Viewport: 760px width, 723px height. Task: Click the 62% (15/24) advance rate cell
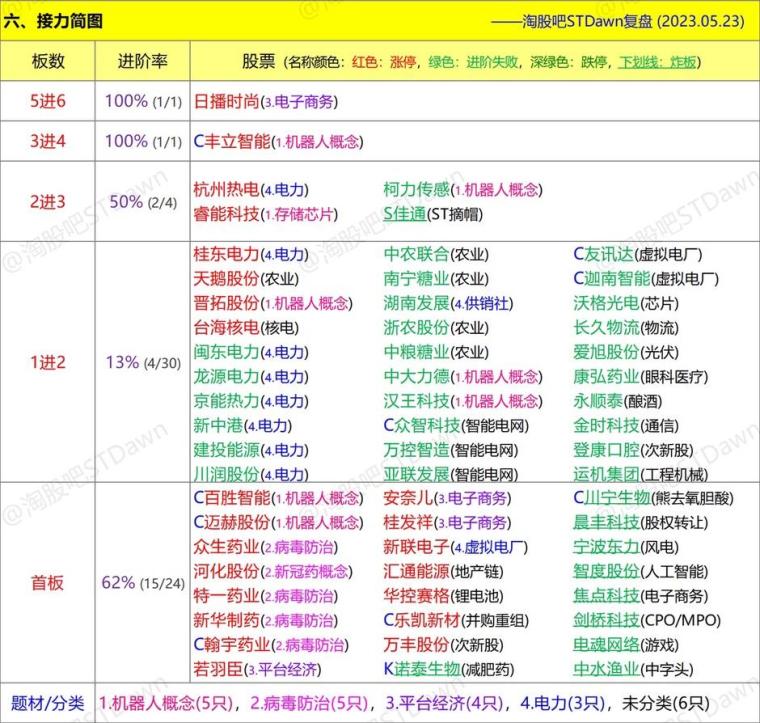click(x=142, y=582)
